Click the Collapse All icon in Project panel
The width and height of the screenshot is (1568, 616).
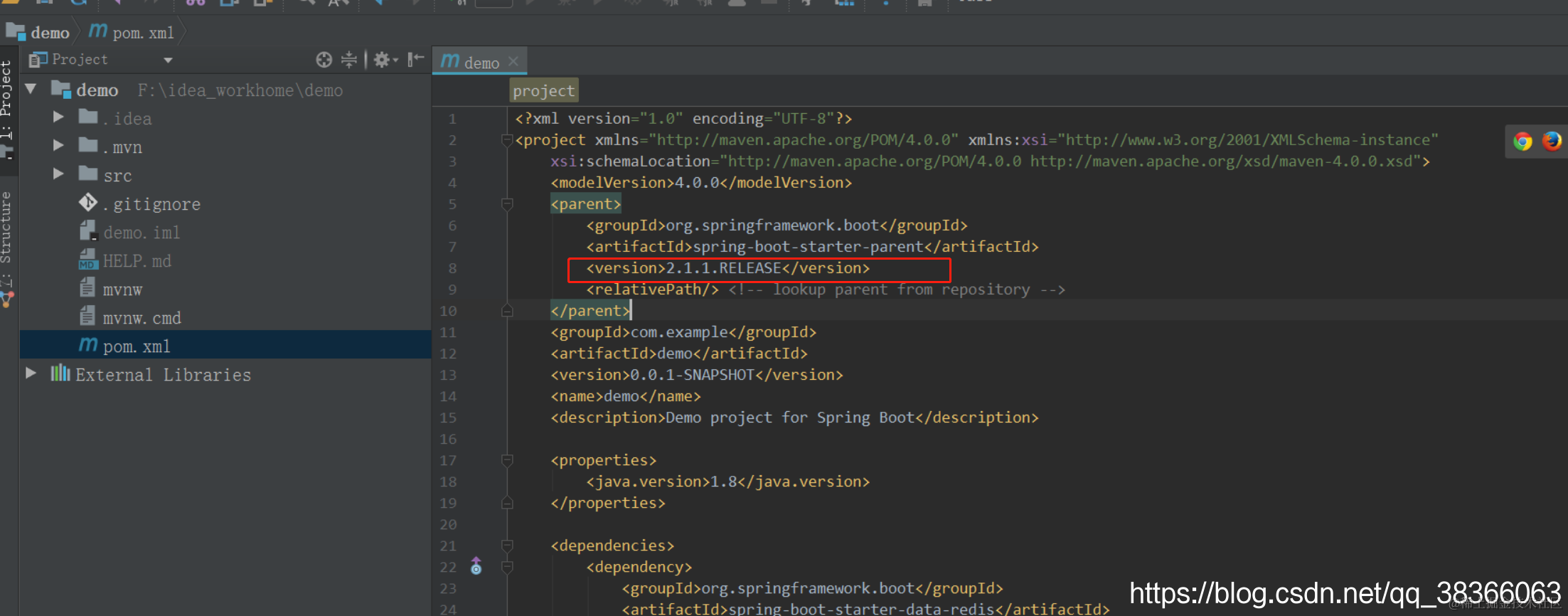point(349,60)
